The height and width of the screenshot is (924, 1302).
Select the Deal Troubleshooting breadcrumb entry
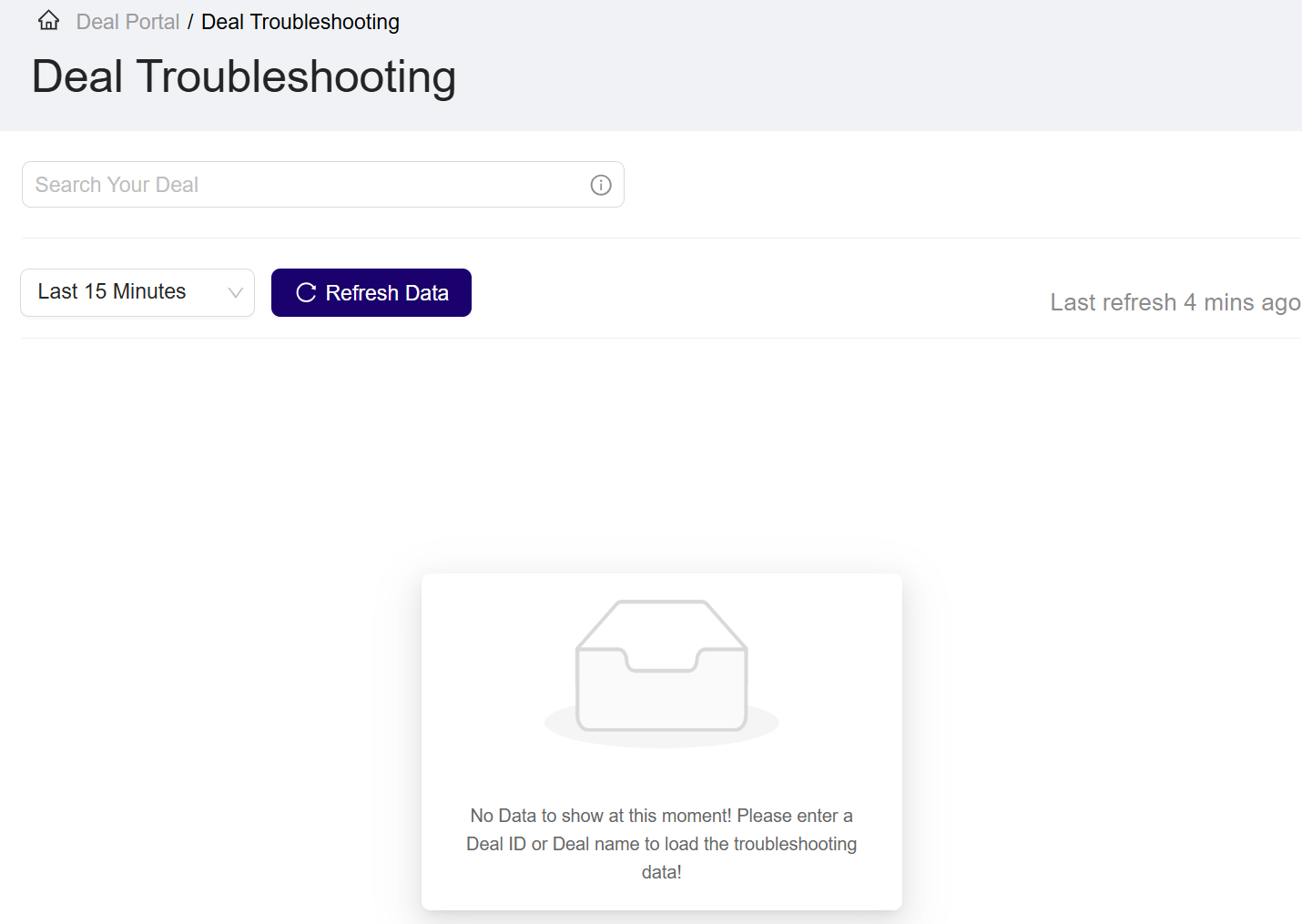pos(300,21)
